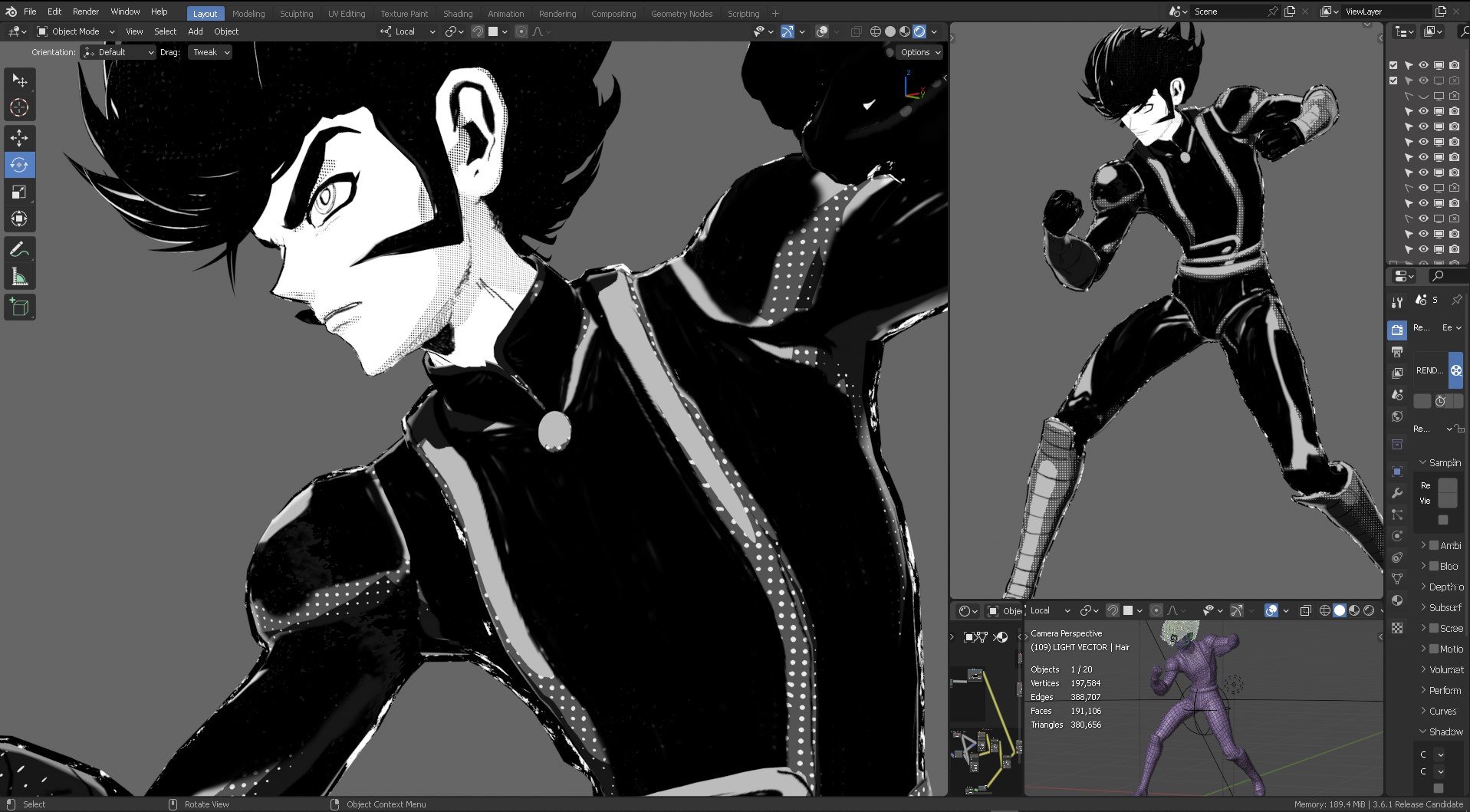Viewport: 1470px width, 812px height.
Task: Select the Transform tool
Action: coord(20,219)
